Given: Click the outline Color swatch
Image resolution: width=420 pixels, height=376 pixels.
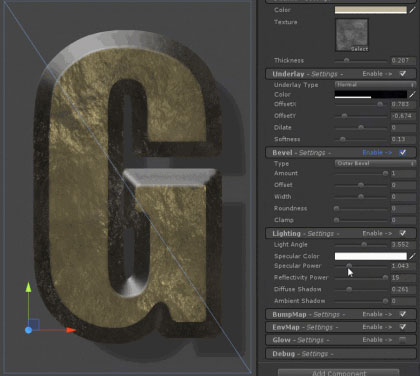Looking at the screenshot, I should coord(371,10).
